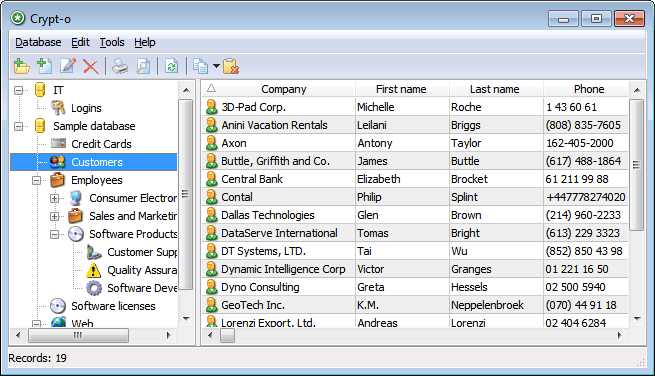This screenshot has height=376, width=655.
Task: Collapse the Sample database node
Action: 18,126
